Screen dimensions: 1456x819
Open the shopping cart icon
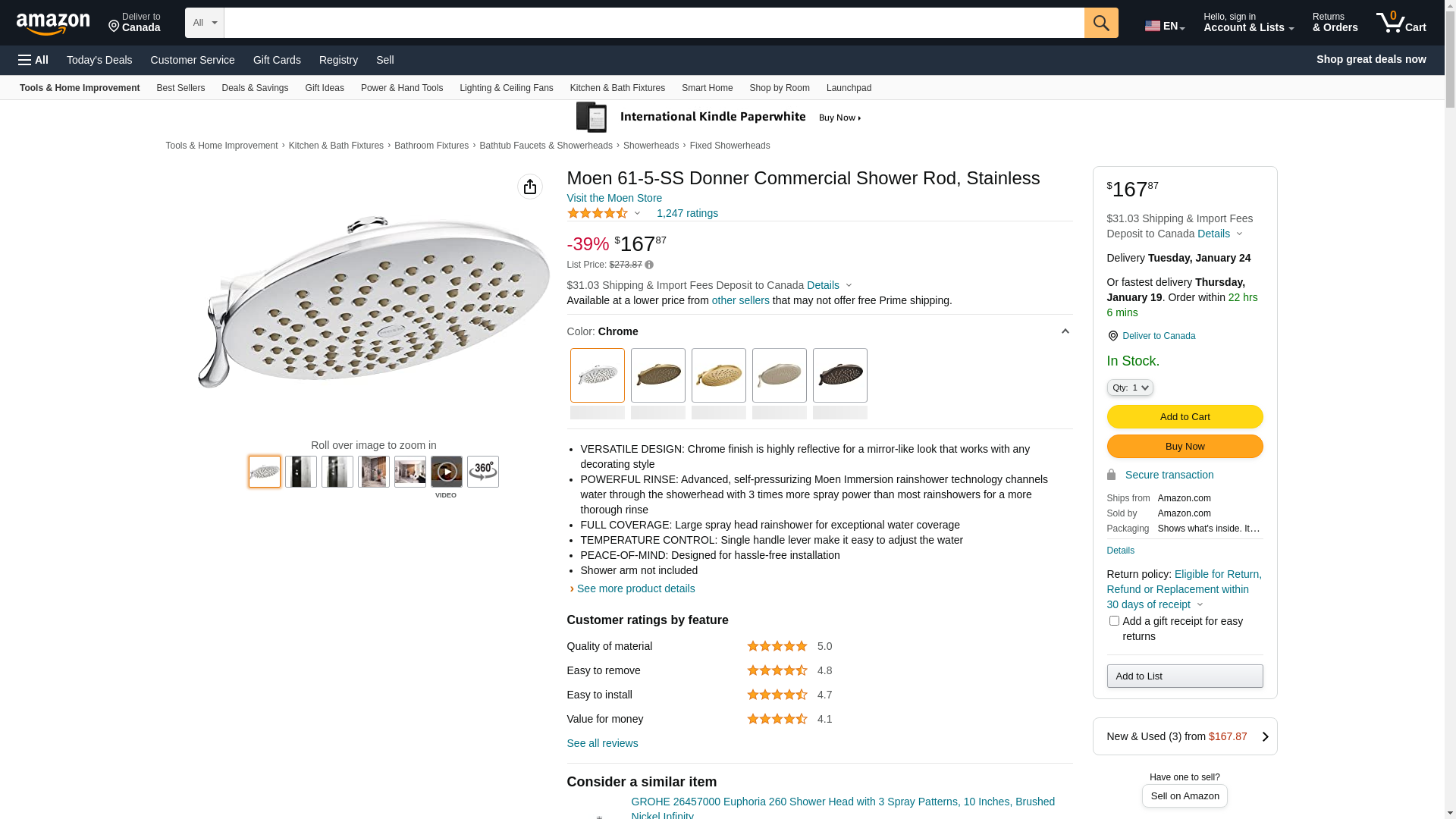tap(1401, 23)
